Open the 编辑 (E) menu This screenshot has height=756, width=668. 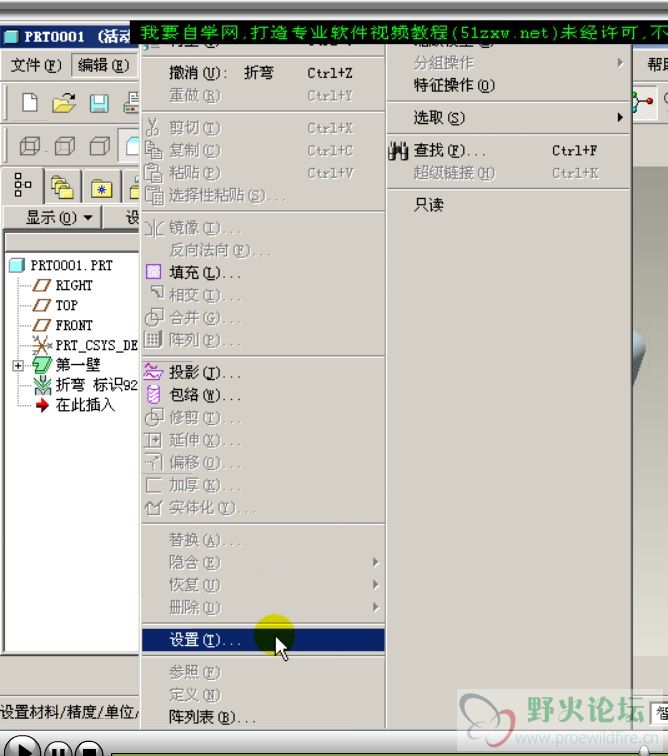(x=103, y=65)
